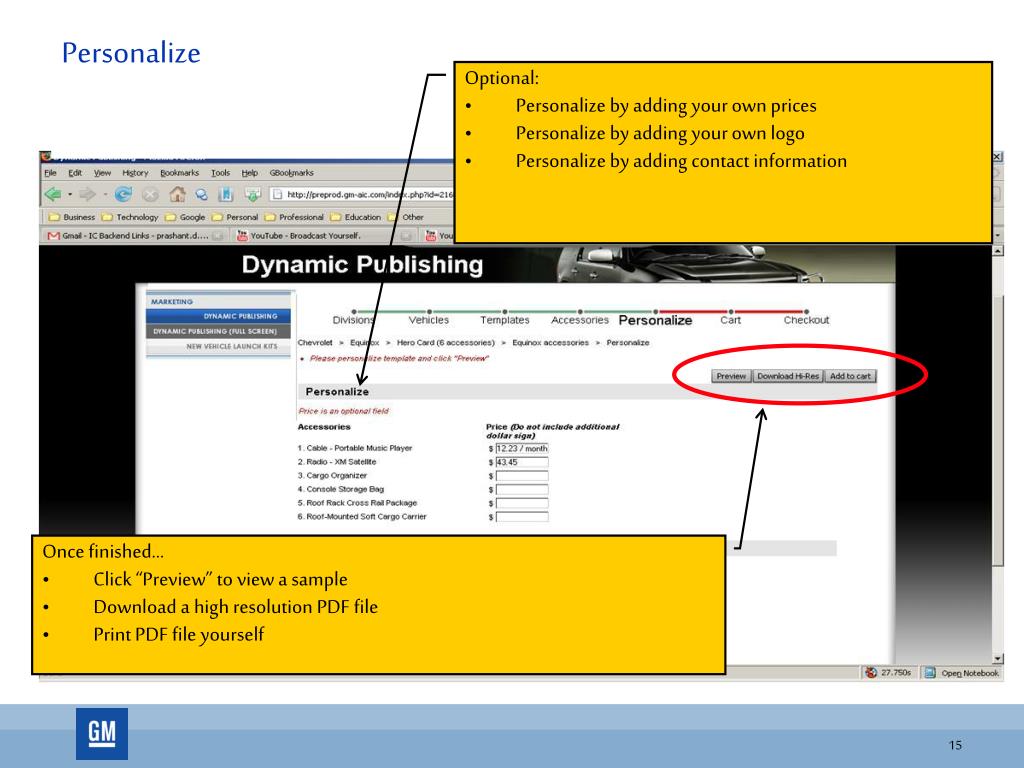
Task: Go to the Cart step
Action: pos(730,320)
